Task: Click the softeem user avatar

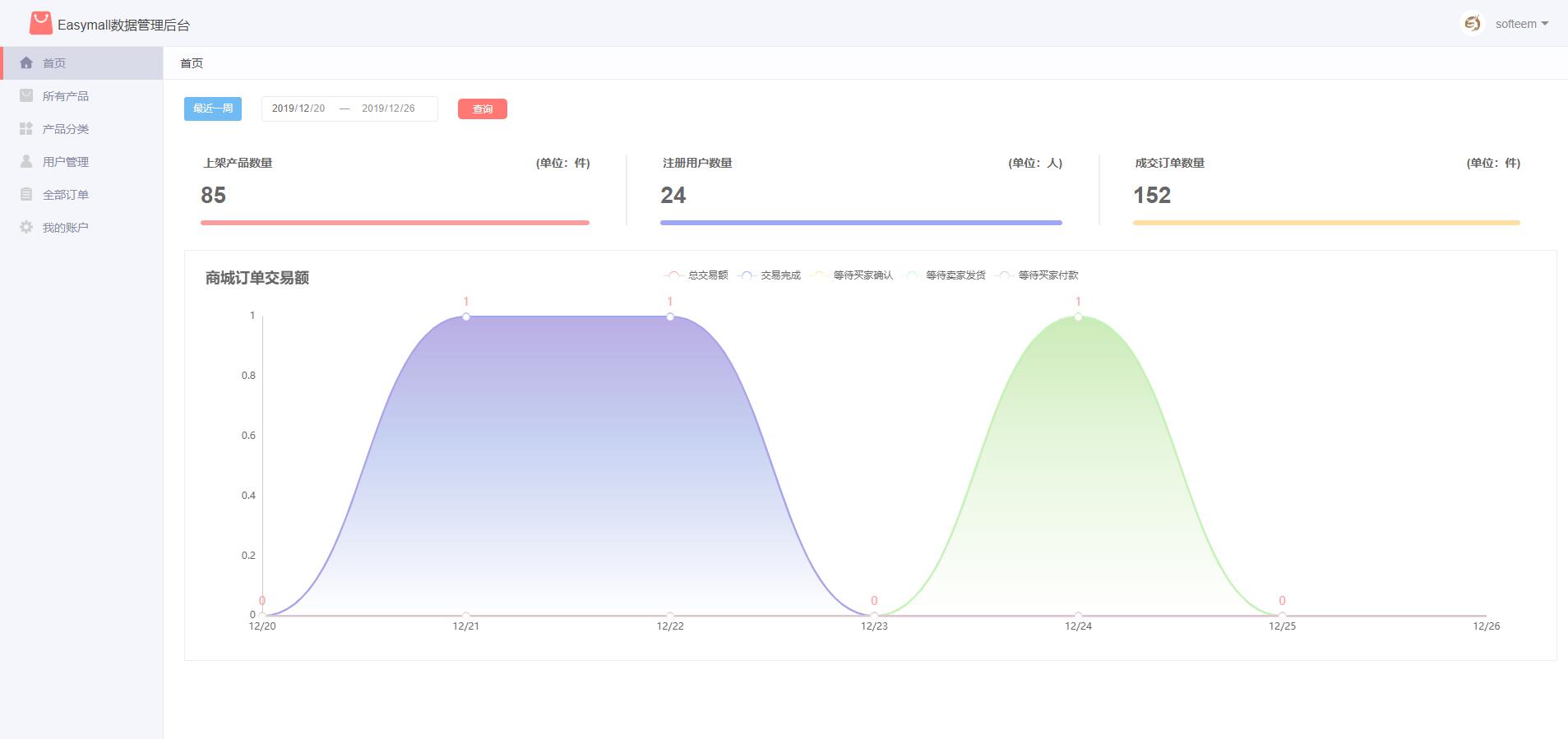Action: pos(1473,24)
